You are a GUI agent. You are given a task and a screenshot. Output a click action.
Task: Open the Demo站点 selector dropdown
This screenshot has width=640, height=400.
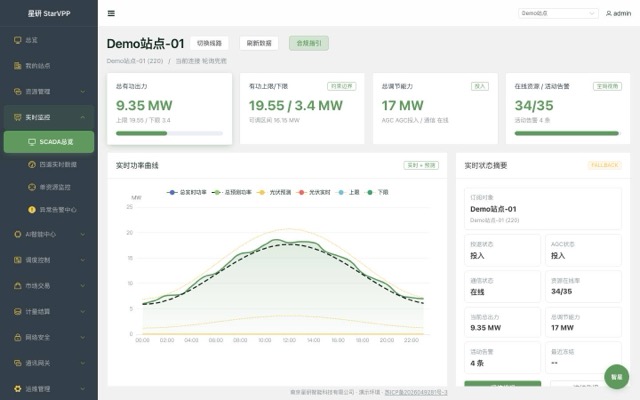coord(558,13)
